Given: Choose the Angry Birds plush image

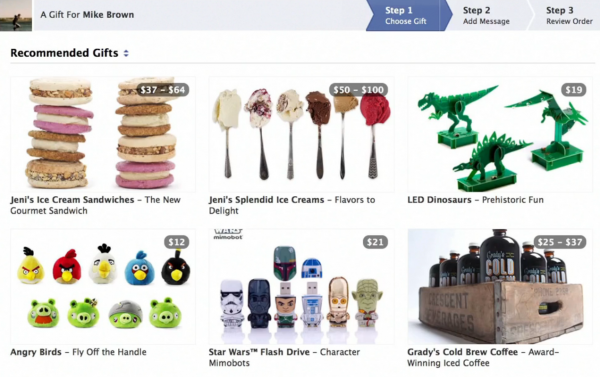Looking at the screenshot, I should [x=103, y=286].
